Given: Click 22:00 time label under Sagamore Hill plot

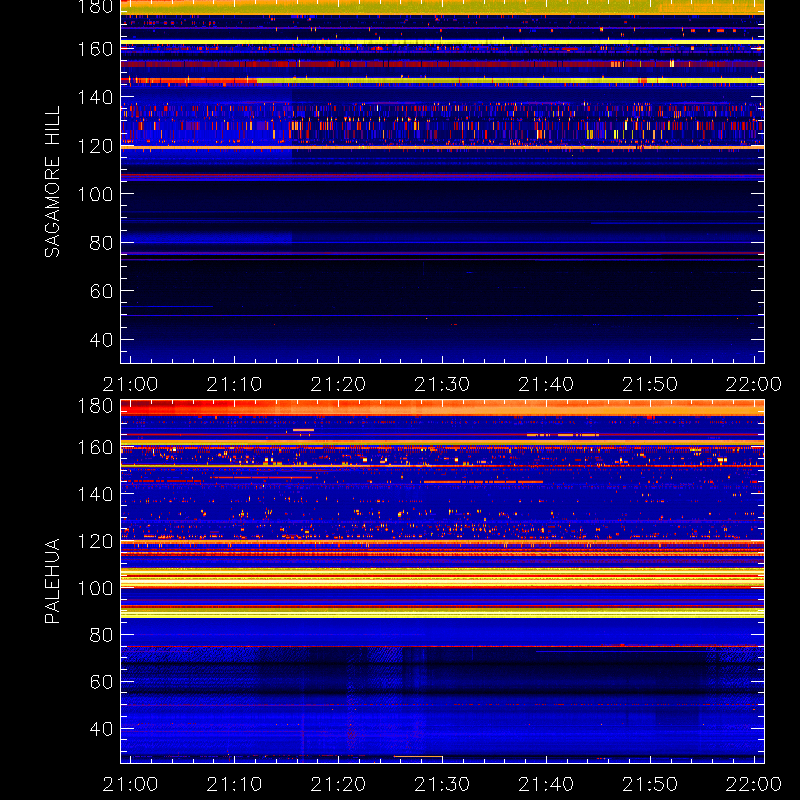Looking at the screenshot, I should (754, 384).
